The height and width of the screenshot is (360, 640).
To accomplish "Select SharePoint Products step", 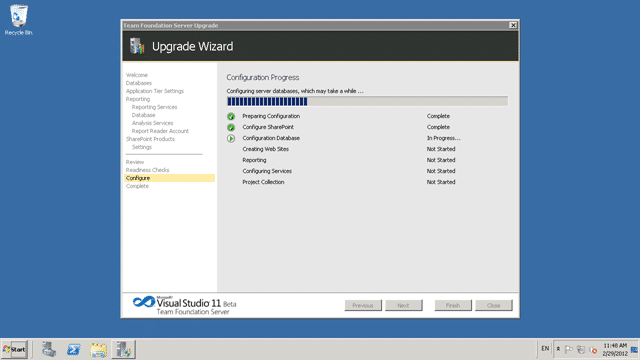I will tap(150, 139).
